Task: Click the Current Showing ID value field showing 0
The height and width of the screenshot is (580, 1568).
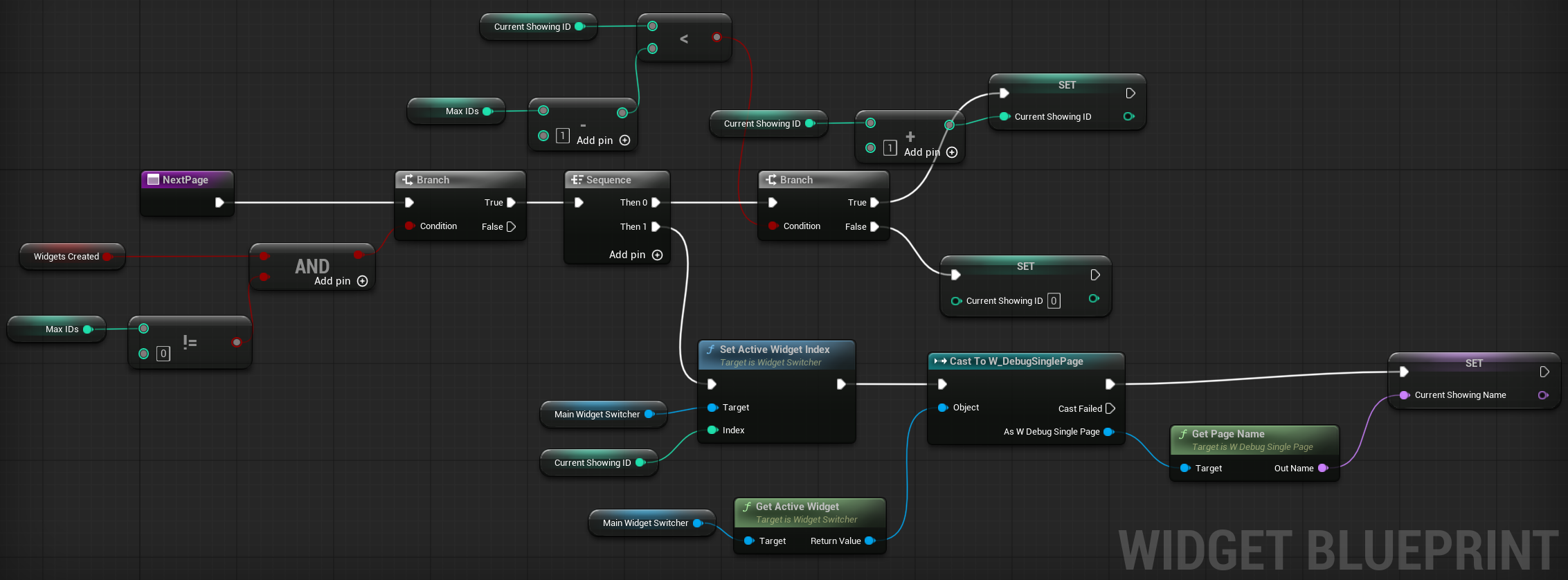Action: coord(1053,301)
